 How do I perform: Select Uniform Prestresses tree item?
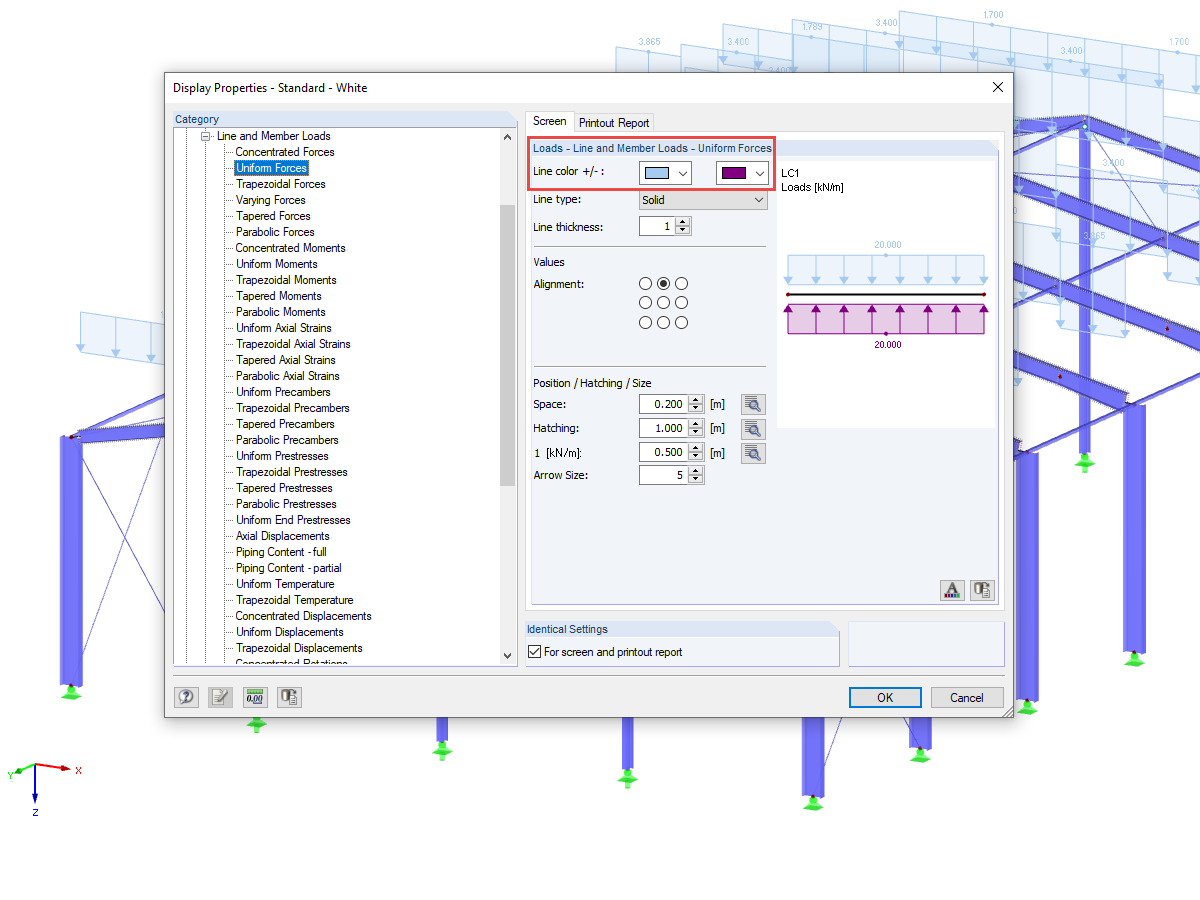pyautogui.click(x=282, y=456)
